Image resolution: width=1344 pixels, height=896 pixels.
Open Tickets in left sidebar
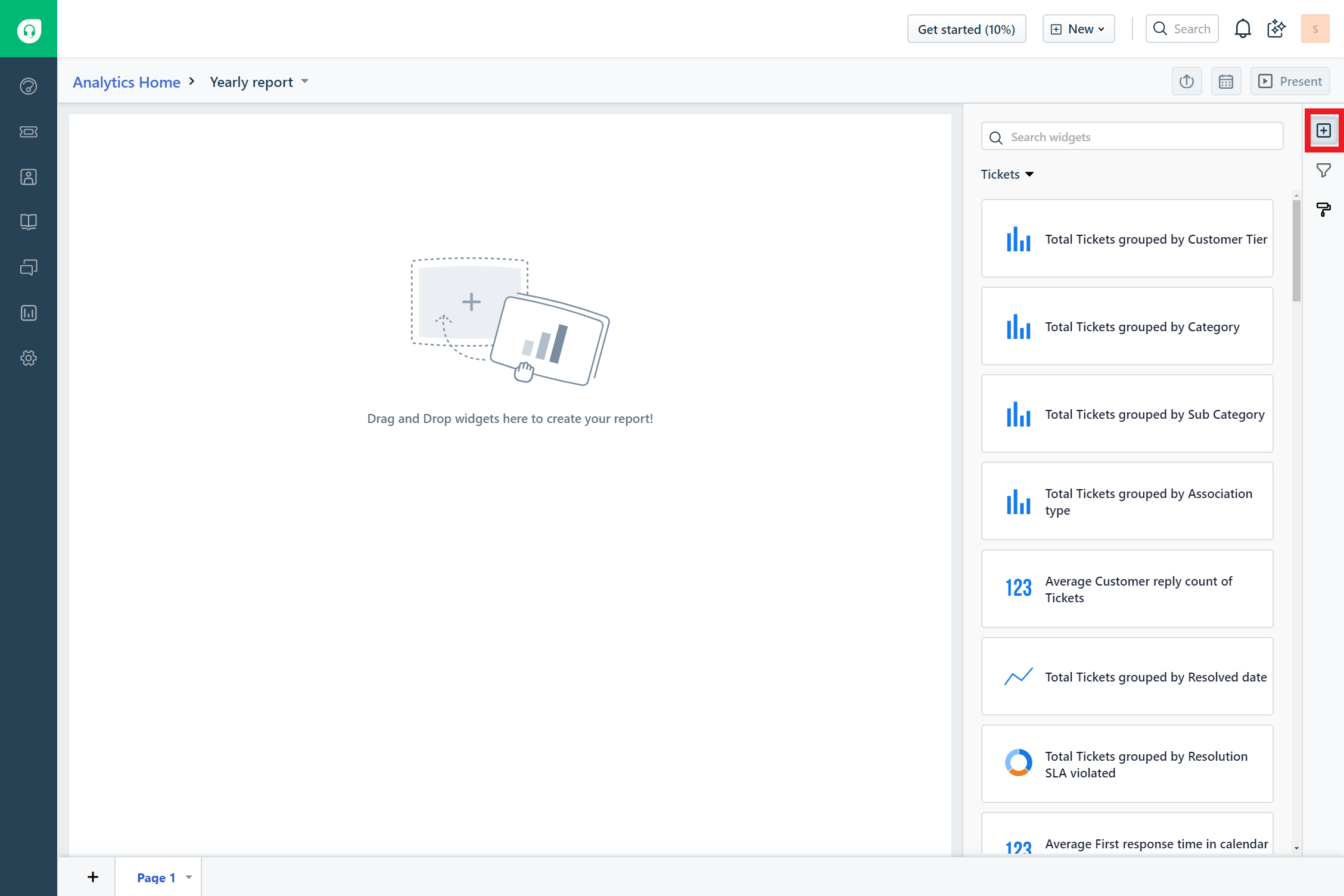click(29, 132)
